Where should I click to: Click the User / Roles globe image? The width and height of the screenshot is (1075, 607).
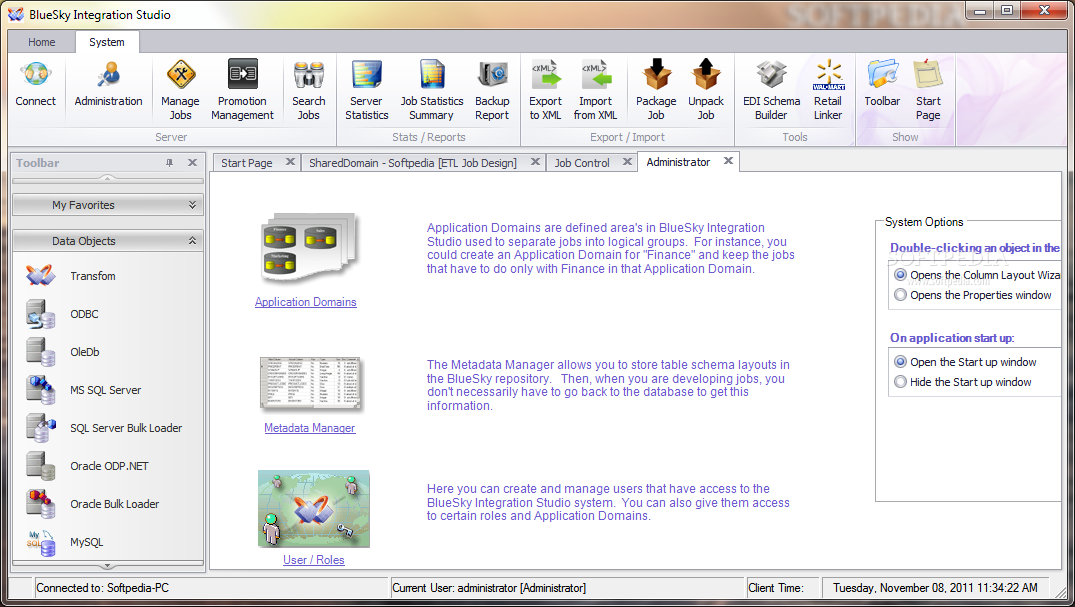click(314, 509)
